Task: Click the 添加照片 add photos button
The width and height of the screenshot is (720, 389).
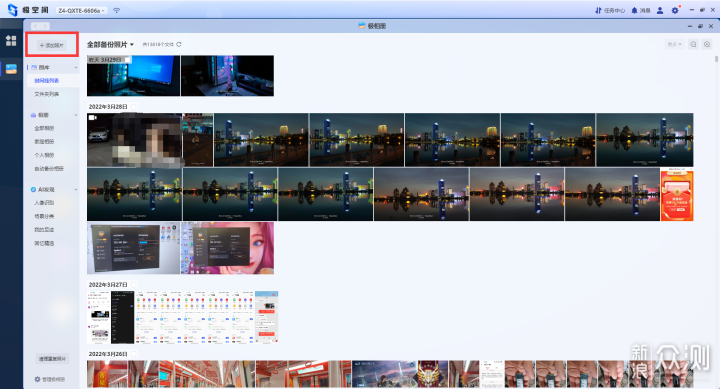Action: click(52, 45)
